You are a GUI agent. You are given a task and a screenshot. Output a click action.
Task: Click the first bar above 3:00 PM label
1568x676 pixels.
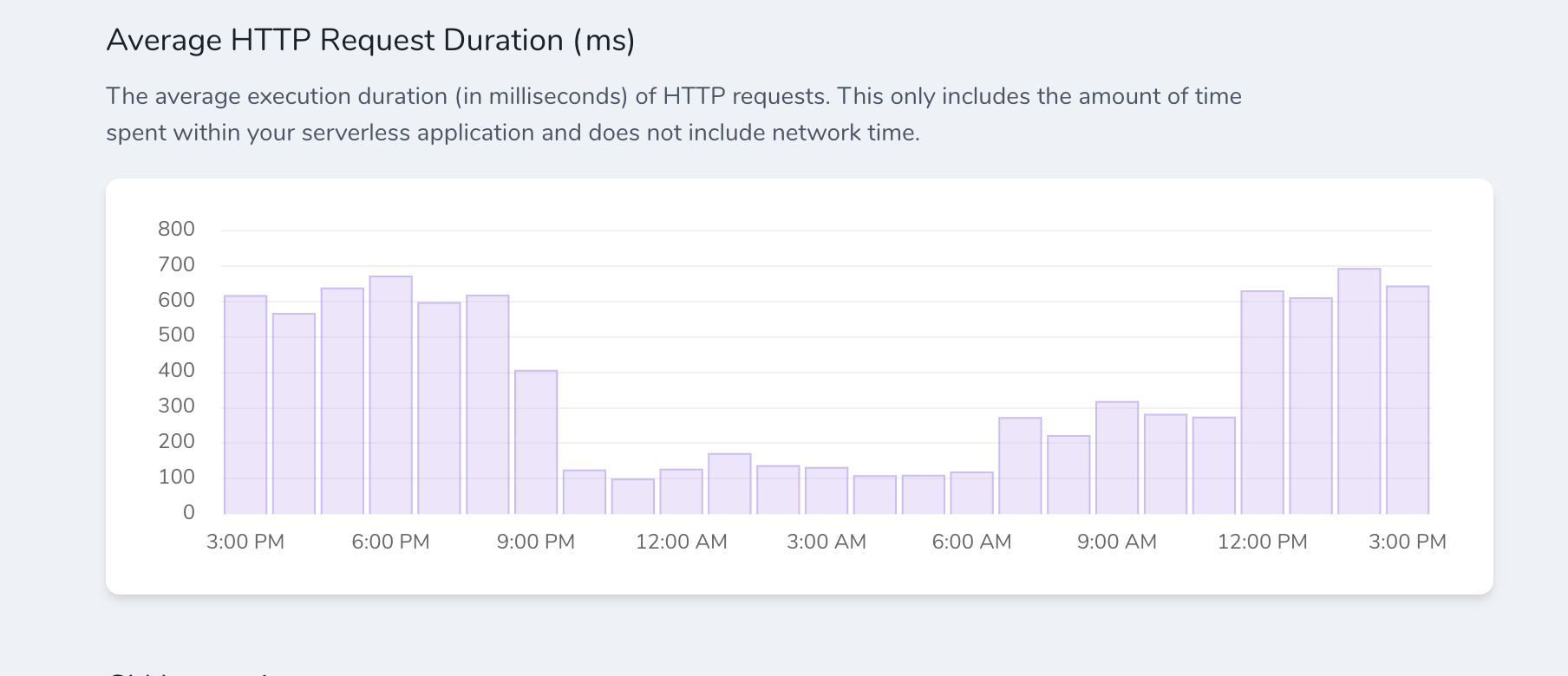(245, 405)
